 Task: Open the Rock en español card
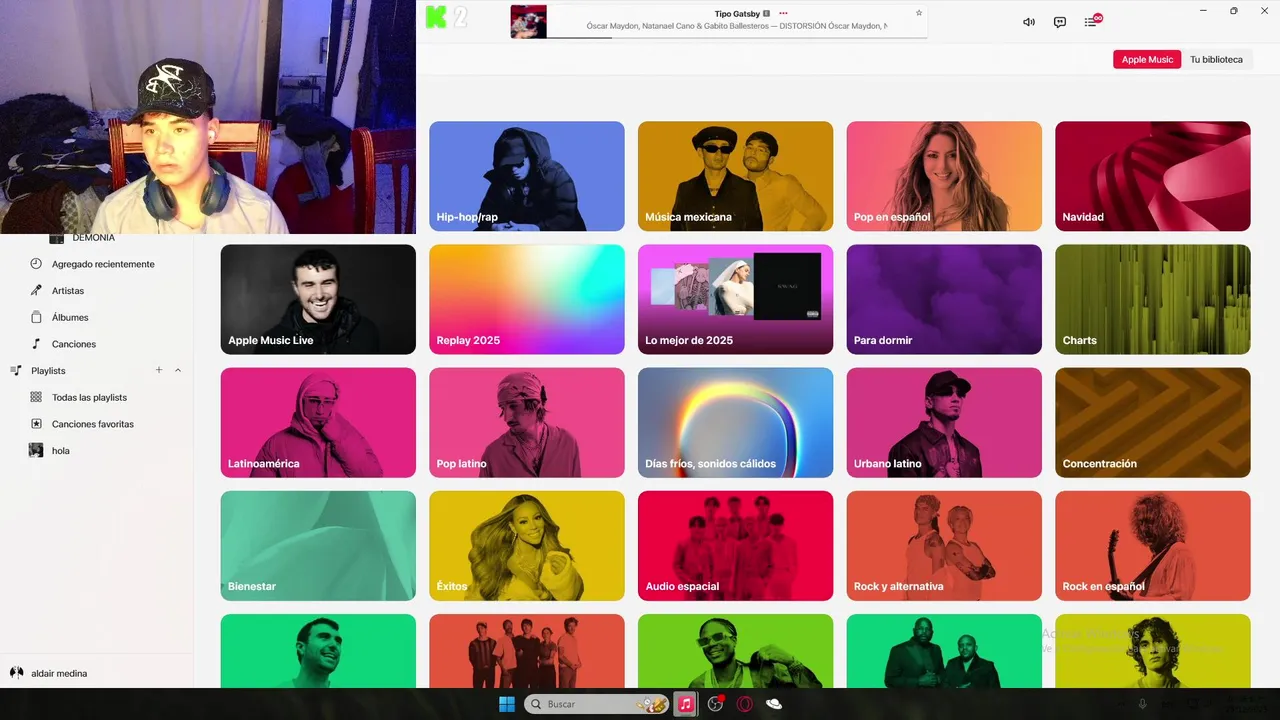[1152, 545]
